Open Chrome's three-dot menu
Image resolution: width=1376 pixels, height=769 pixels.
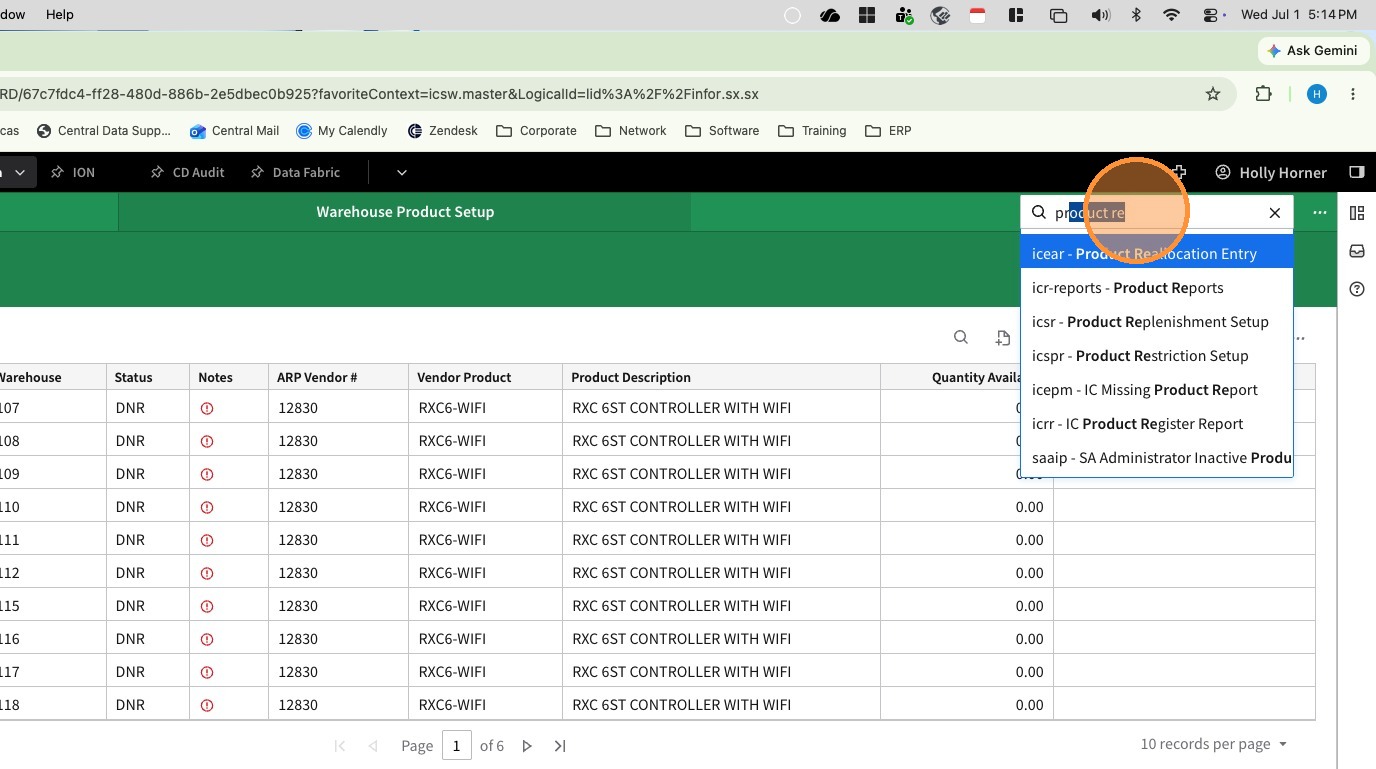click(1353, 94)
